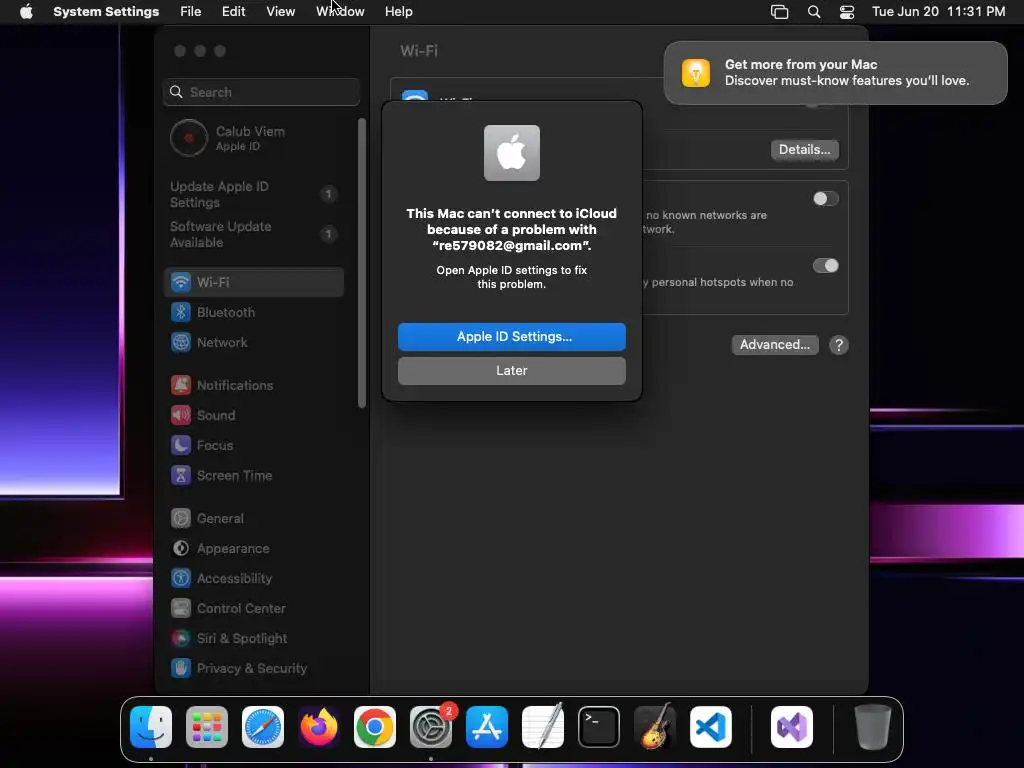This screenshot has height=768, width=1024.
Task: Open the Apple menu
Action: point(26,12)
